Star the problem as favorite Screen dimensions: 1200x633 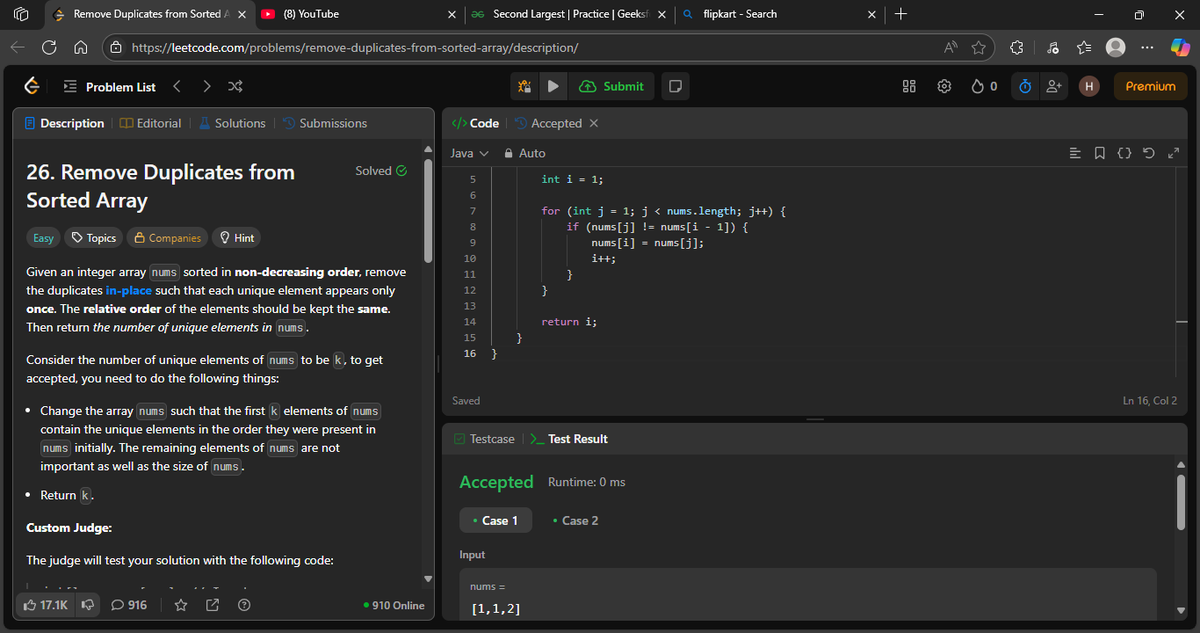click(x=181, y=605)
